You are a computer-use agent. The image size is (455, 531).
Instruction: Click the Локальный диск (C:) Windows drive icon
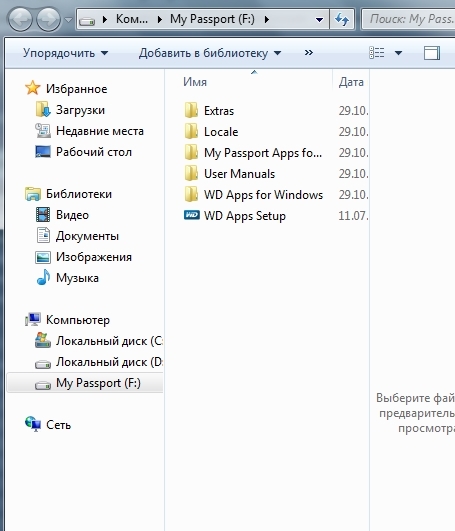tap(43, 340)
